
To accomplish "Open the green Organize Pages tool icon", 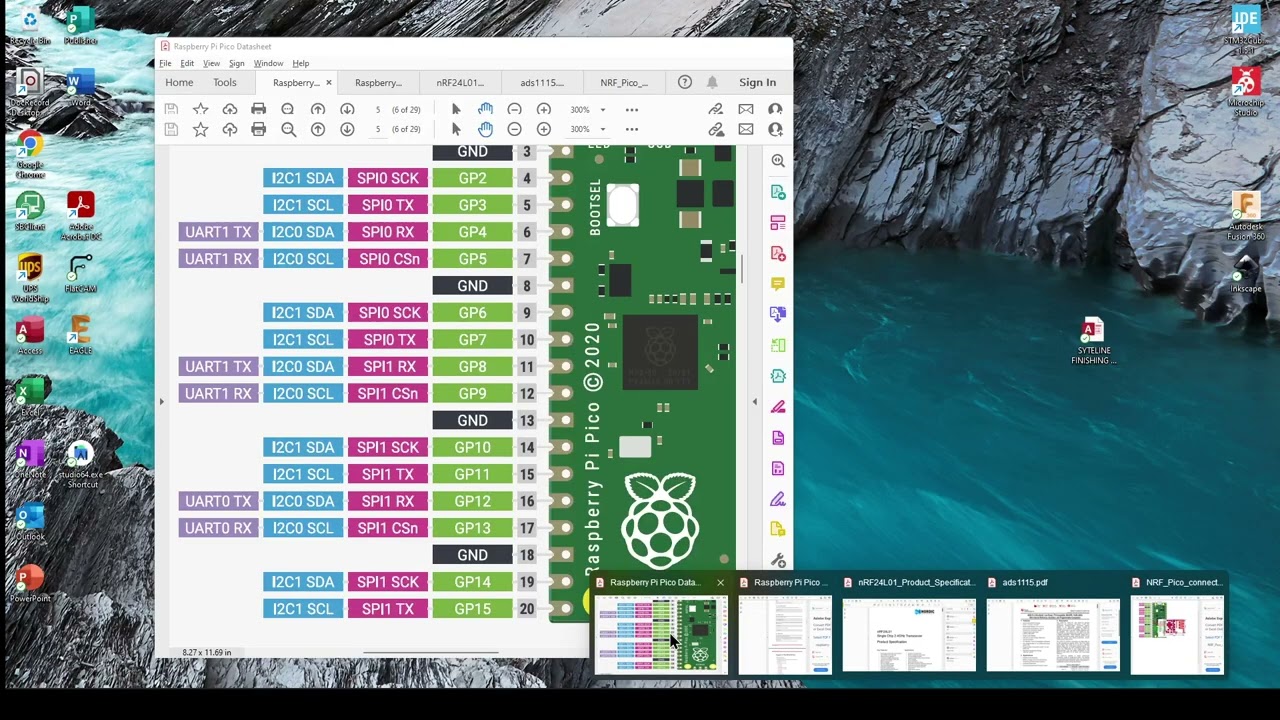I will [x=778, y=345].
